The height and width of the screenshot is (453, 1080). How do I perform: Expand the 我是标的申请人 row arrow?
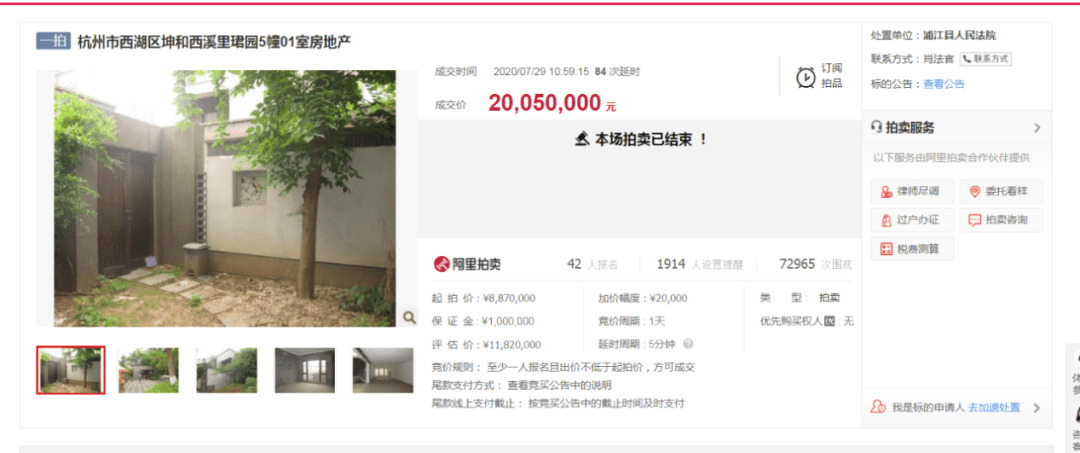pos(1037,408)
